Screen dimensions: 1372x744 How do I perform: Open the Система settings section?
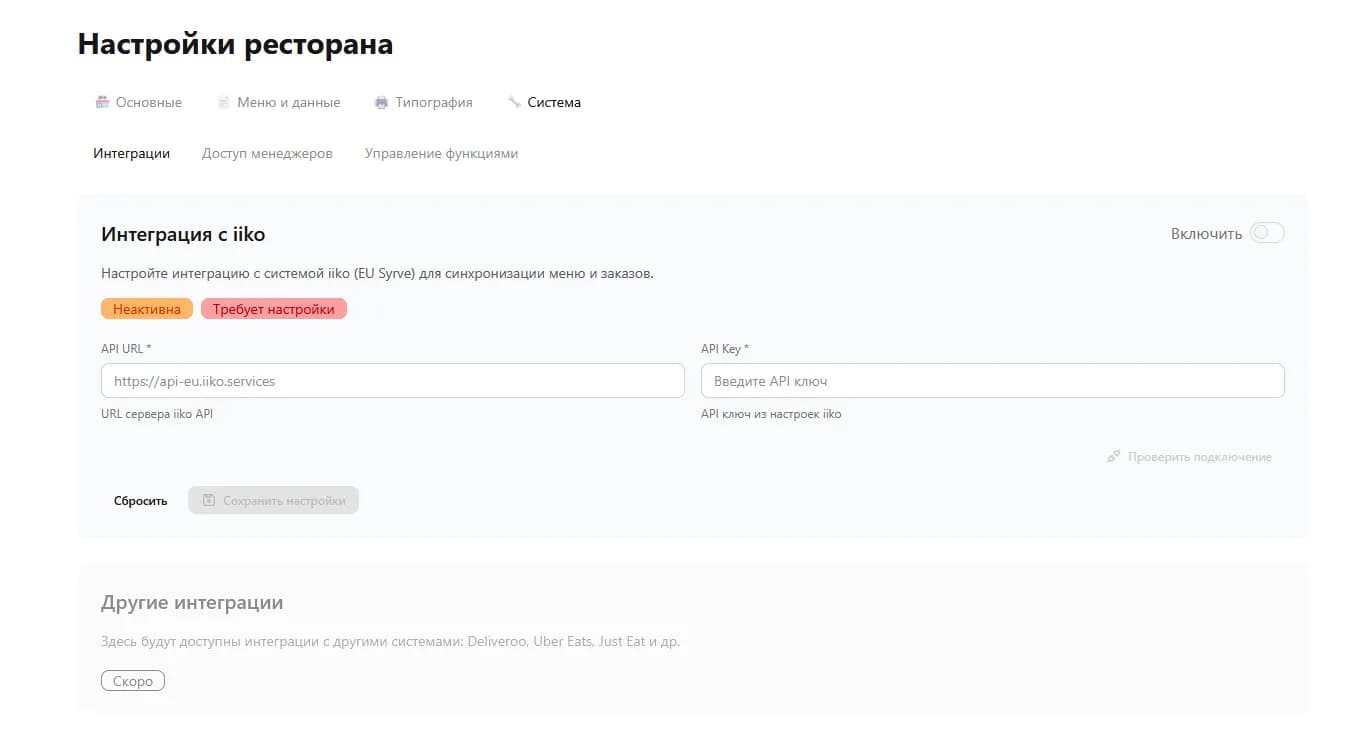pos(554,101)
